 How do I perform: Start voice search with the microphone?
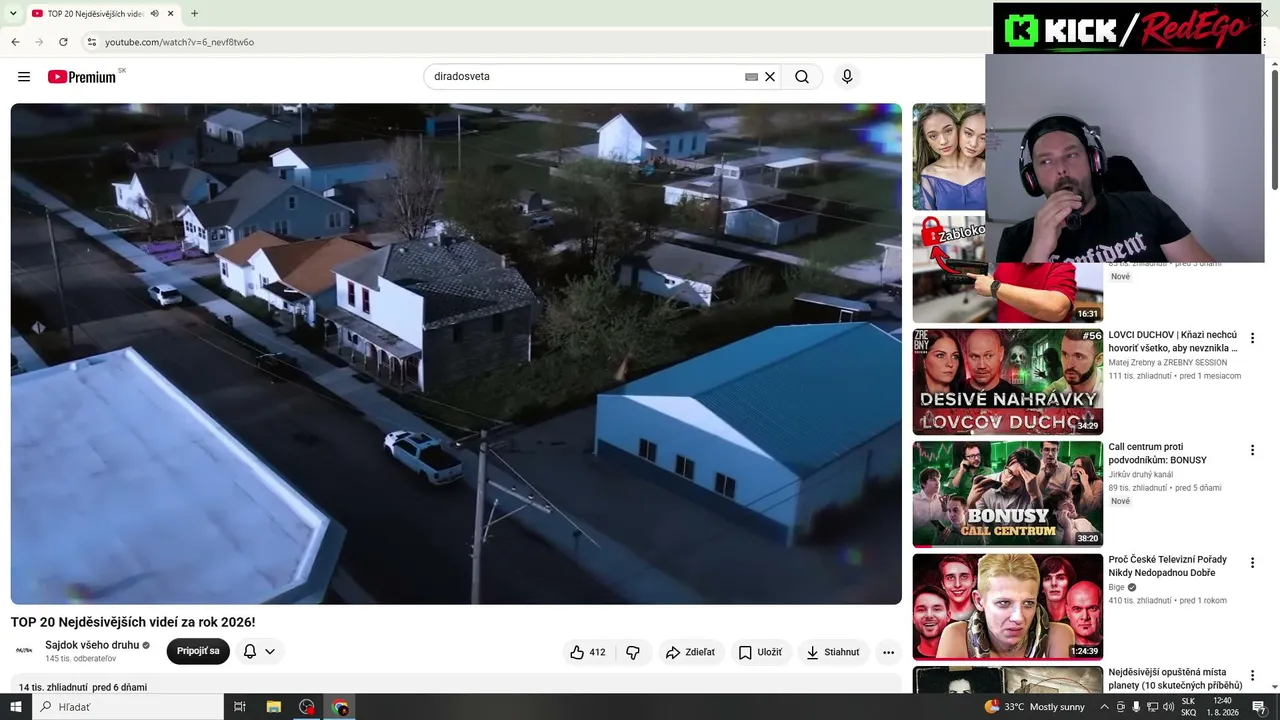point(847,77)
